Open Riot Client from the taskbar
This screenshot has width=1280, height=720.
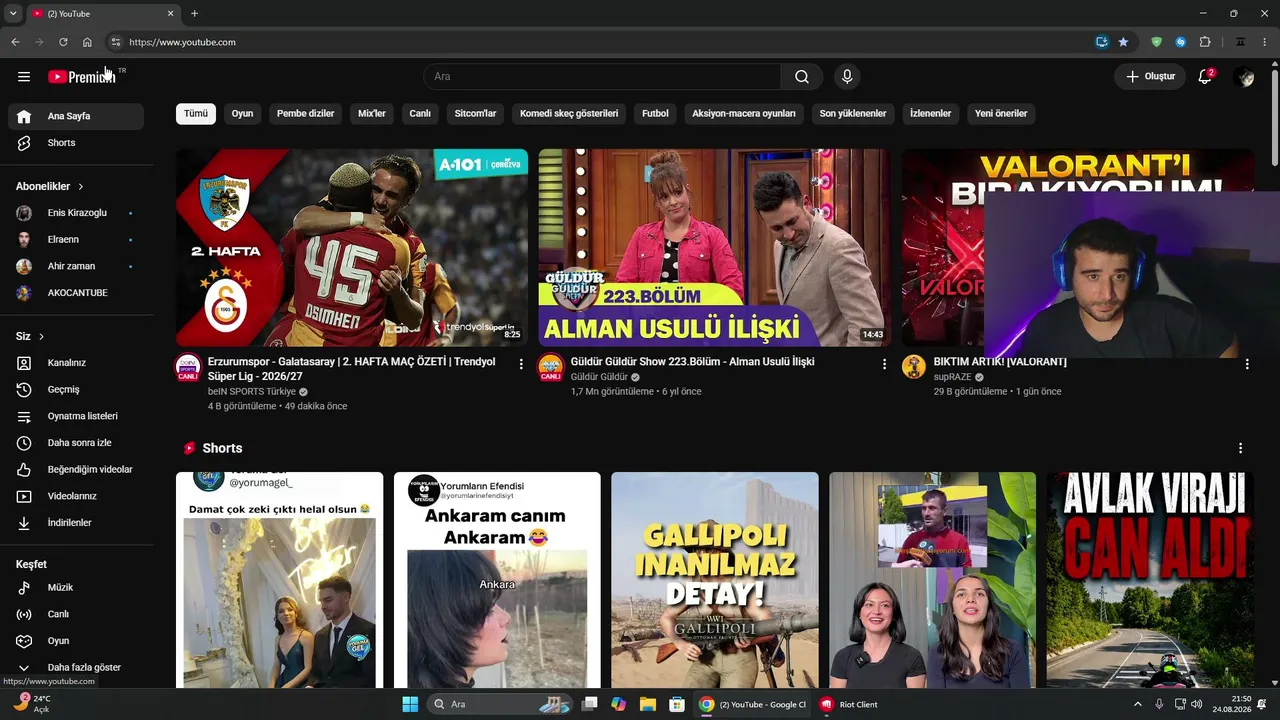click(849, 704)
